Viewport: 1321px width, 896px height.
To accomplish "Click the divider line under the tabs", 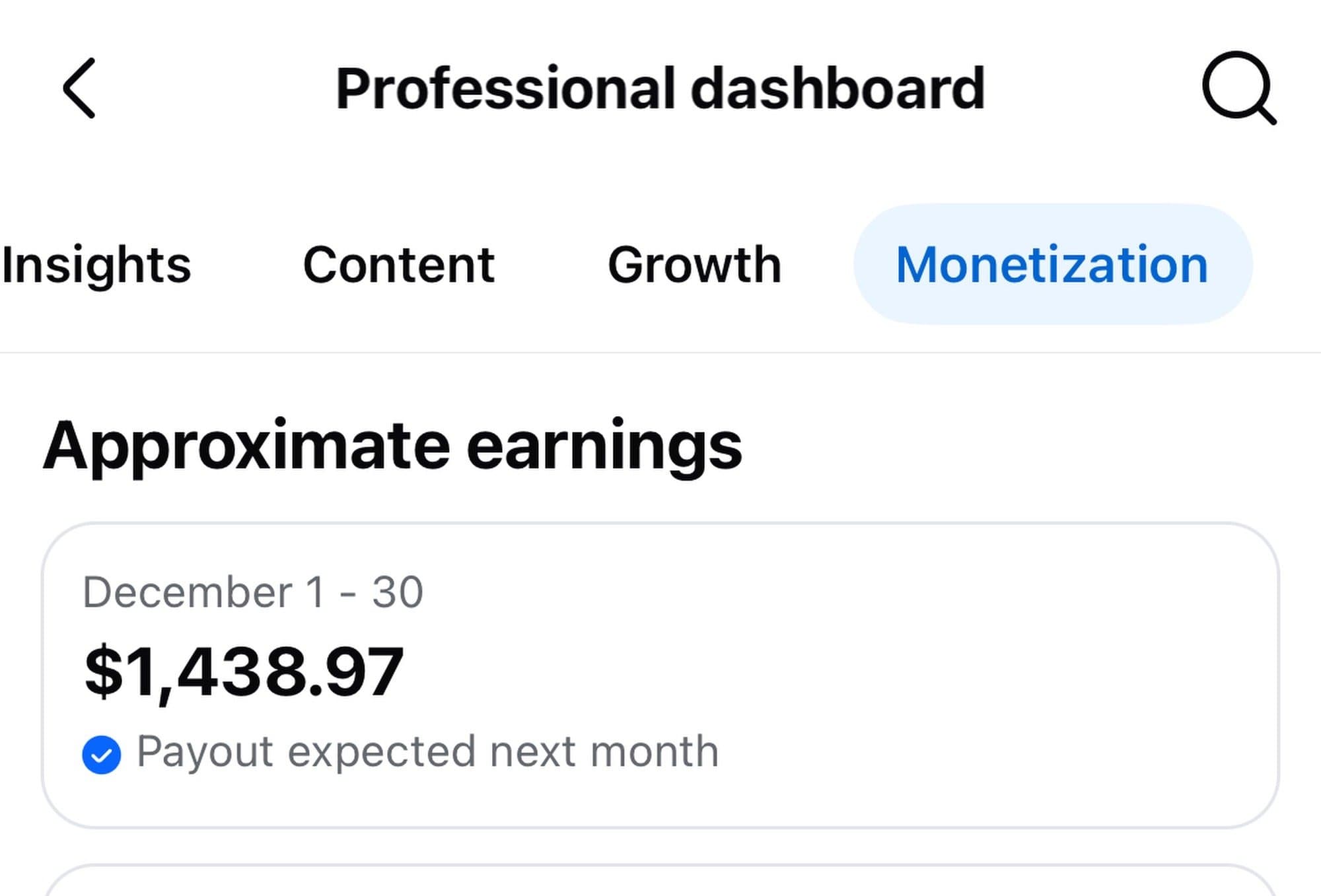I will (660, 353).
